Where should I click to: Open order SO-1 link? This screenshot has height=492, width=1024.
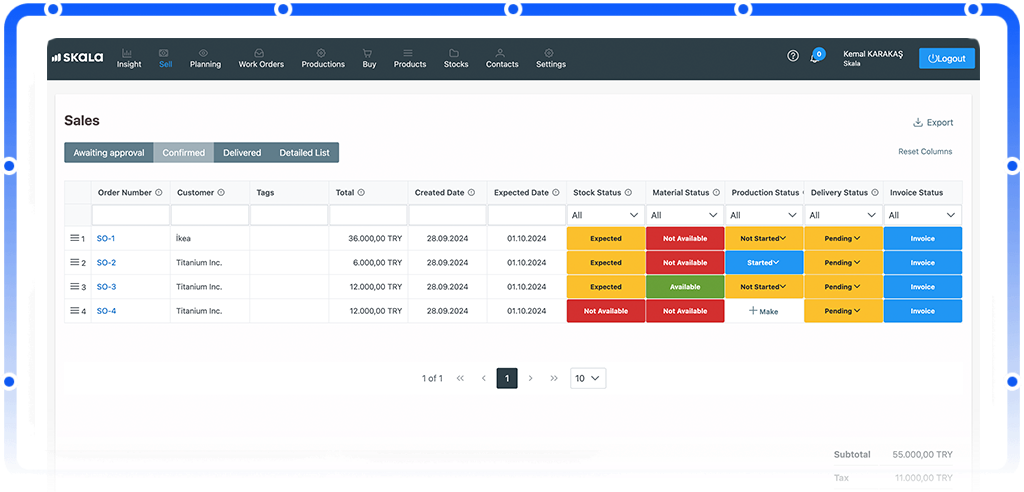coord(106,238)
